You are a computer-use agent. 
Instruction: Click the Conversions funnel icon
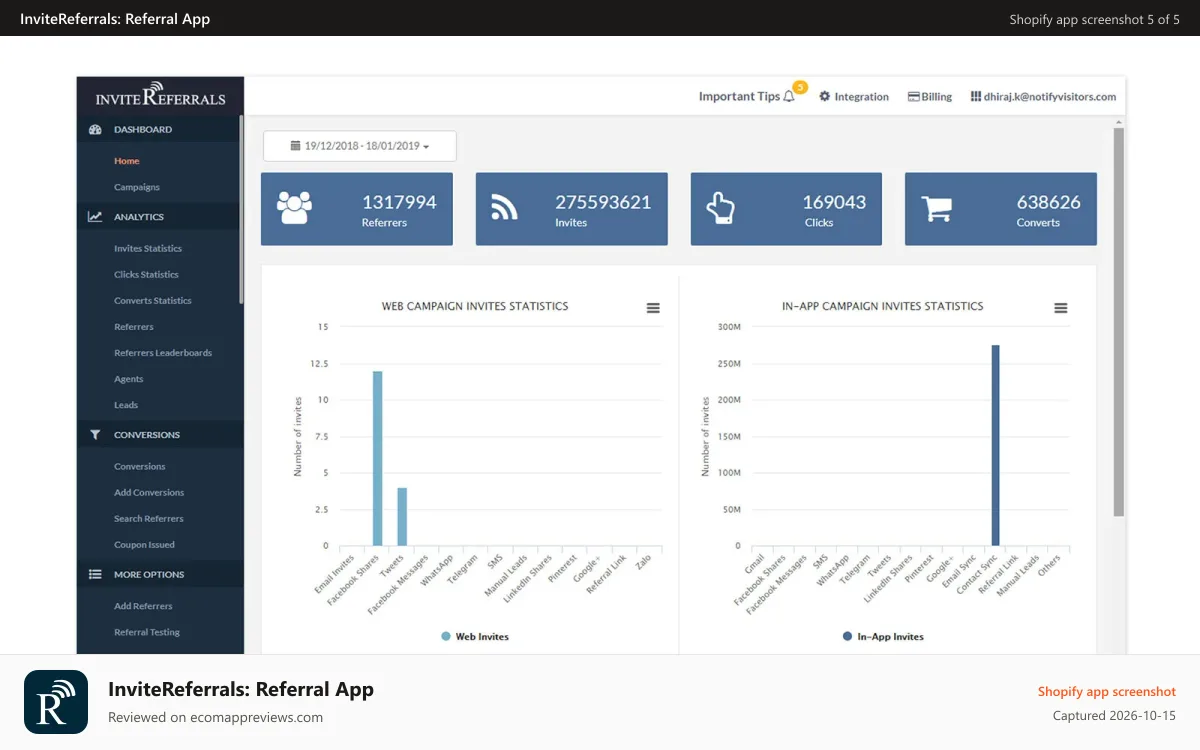click(x=95, y=435)
